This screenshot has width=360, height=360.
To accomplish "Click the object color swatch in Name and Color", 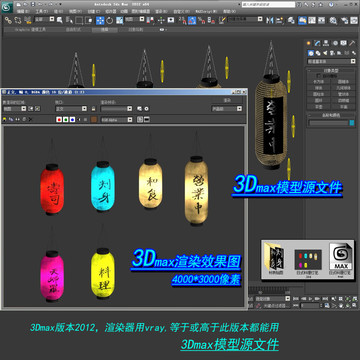I will tap(352, 123).
